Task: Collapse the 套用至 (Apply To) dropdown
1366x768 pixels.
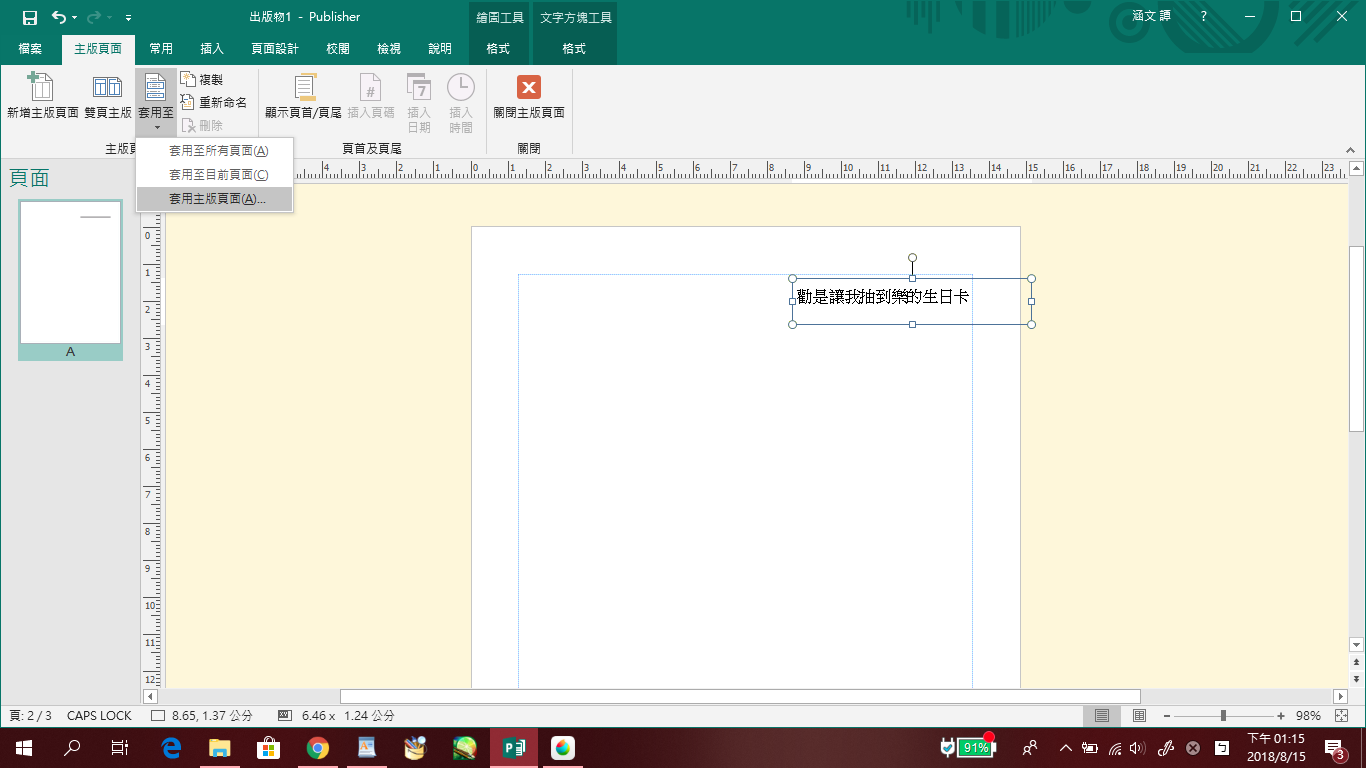Action: click(x=156, y=100)
